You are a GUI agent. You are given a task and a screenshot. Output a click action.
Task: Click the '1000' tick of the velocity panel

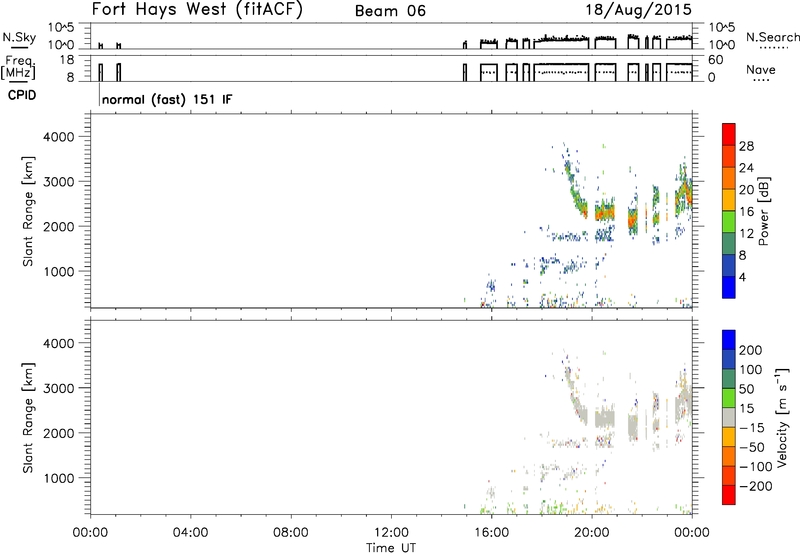[59, 478]
